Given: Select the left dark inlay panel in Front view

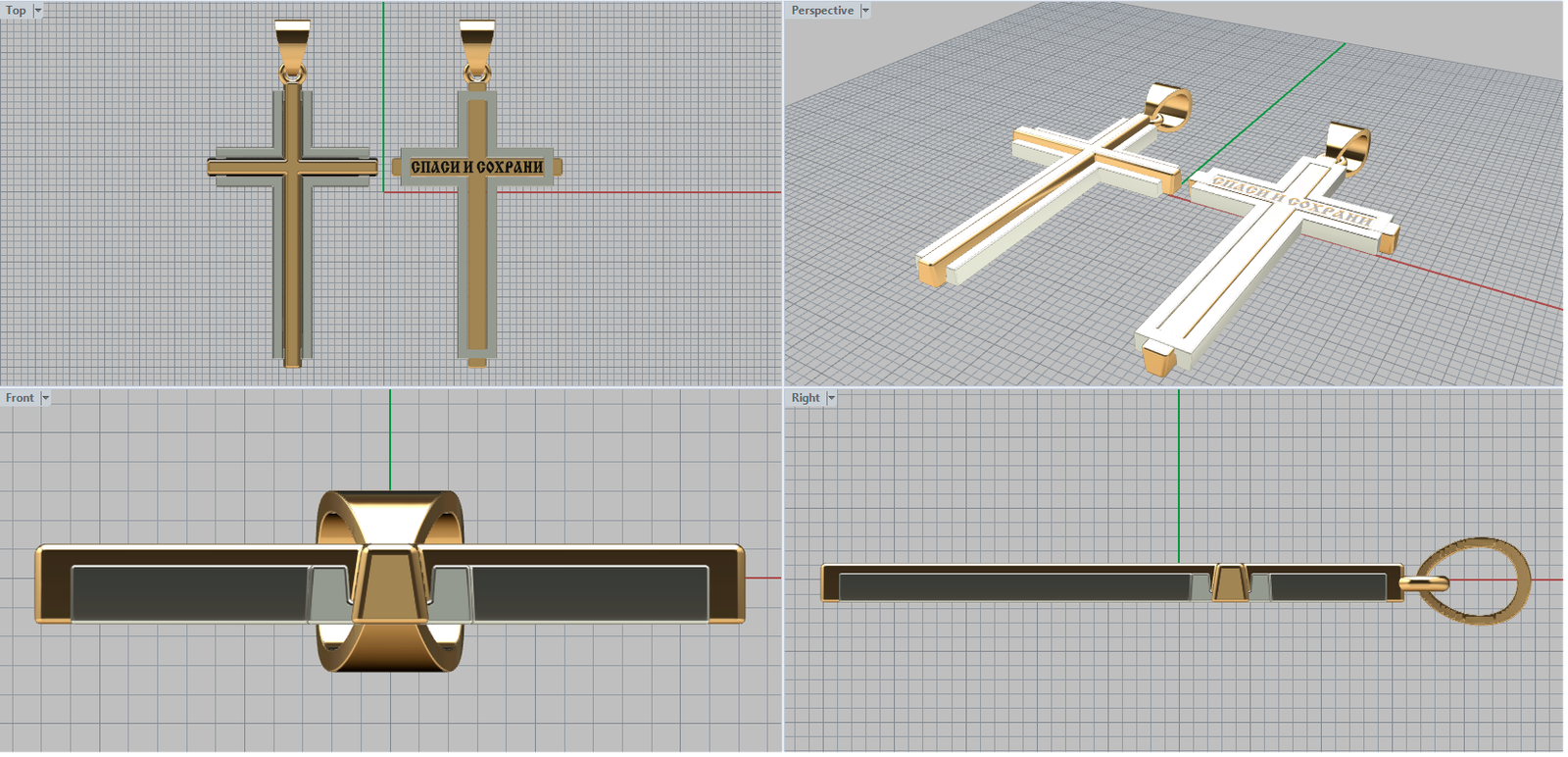Looking at the screenshot, I should 191,593.
